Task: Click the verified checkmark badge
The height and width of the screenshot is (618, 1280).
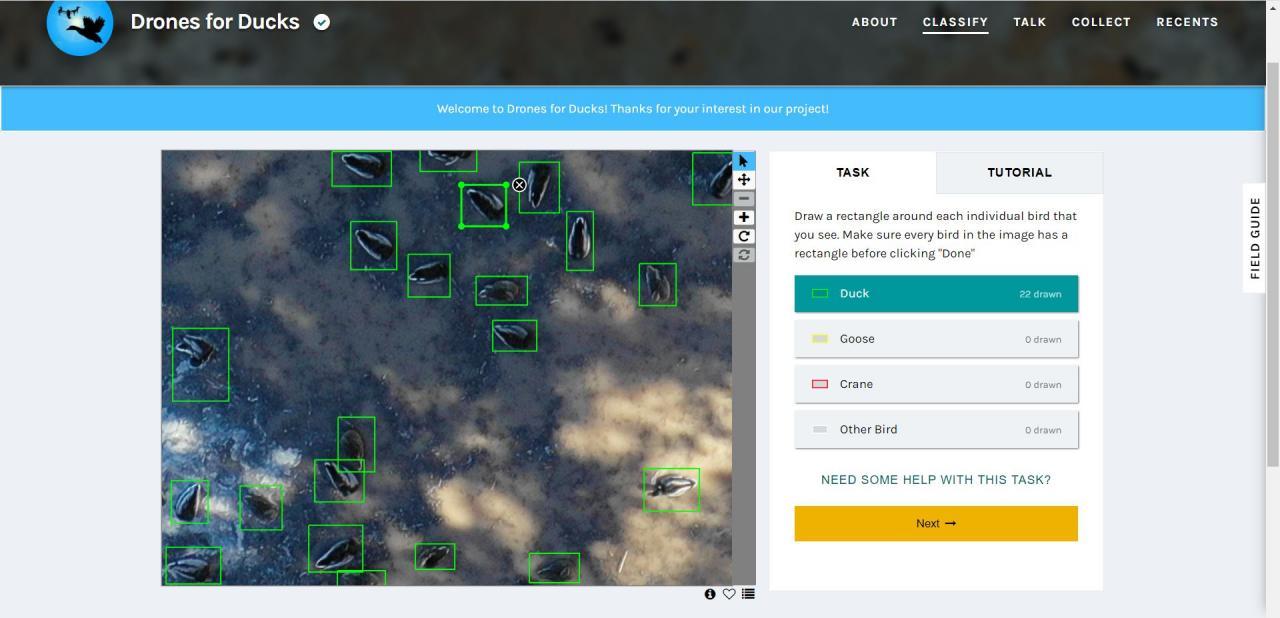Action: [322, 22]
